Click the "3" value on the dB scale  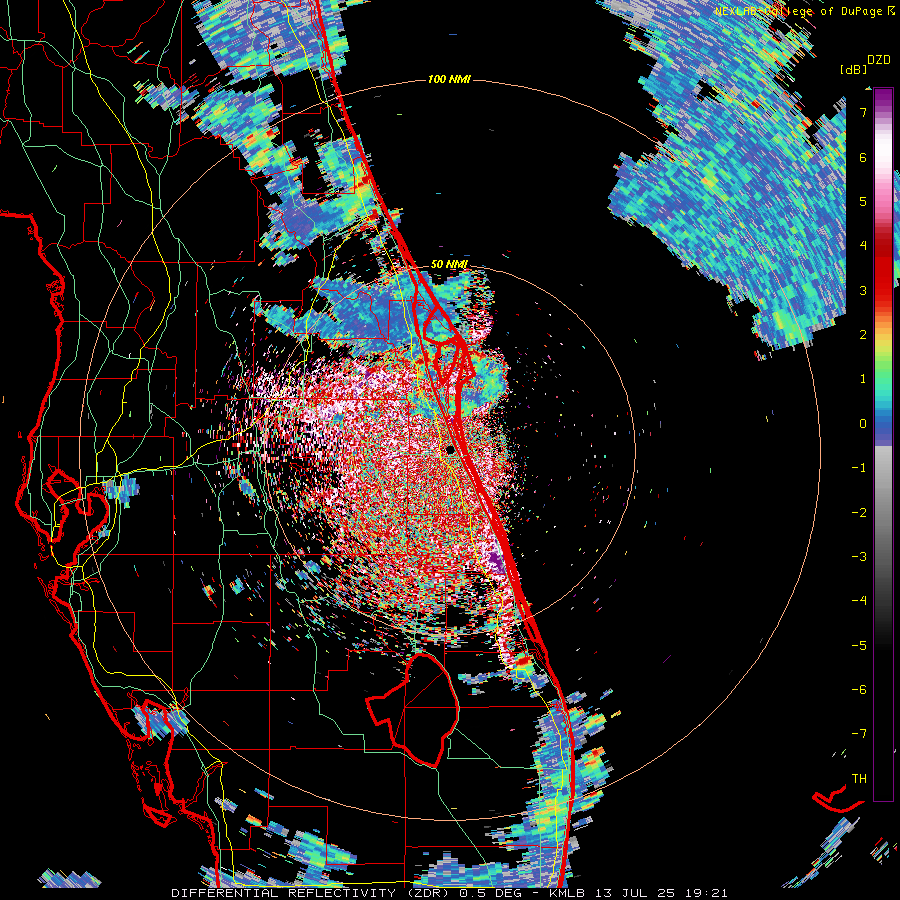(x=863, y=290)
